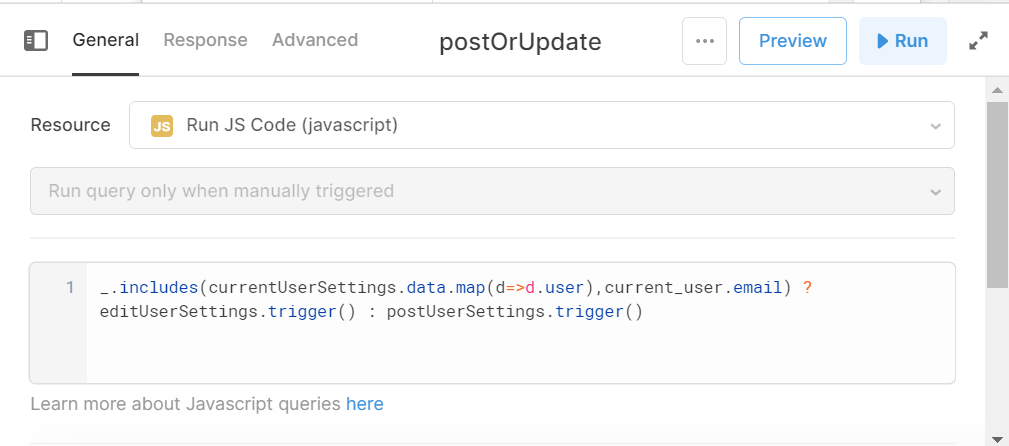Switch to the General tab
This screenshot has width=1009, height=446.
106,40
